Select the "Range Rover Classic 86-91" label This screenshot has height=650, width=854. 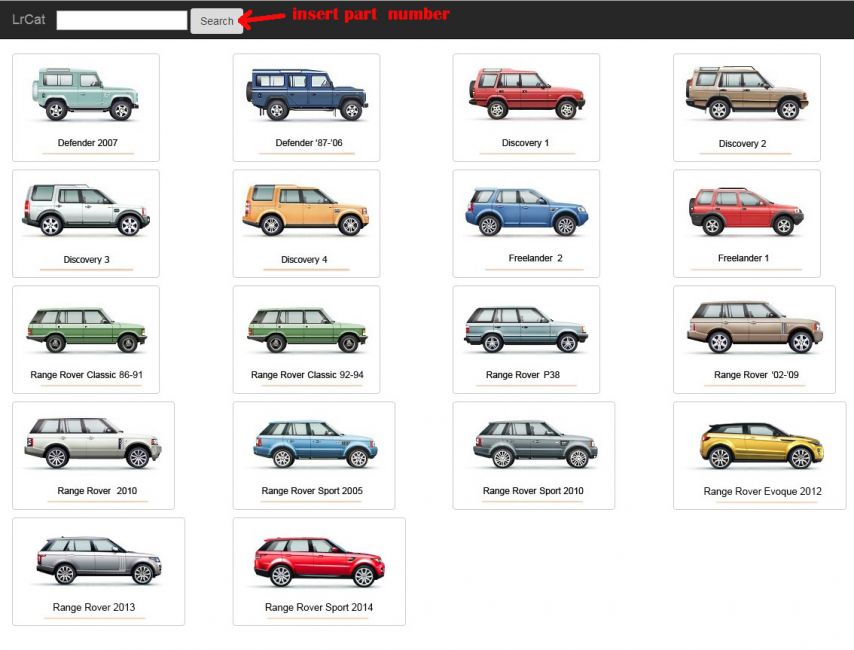[87, 375]
